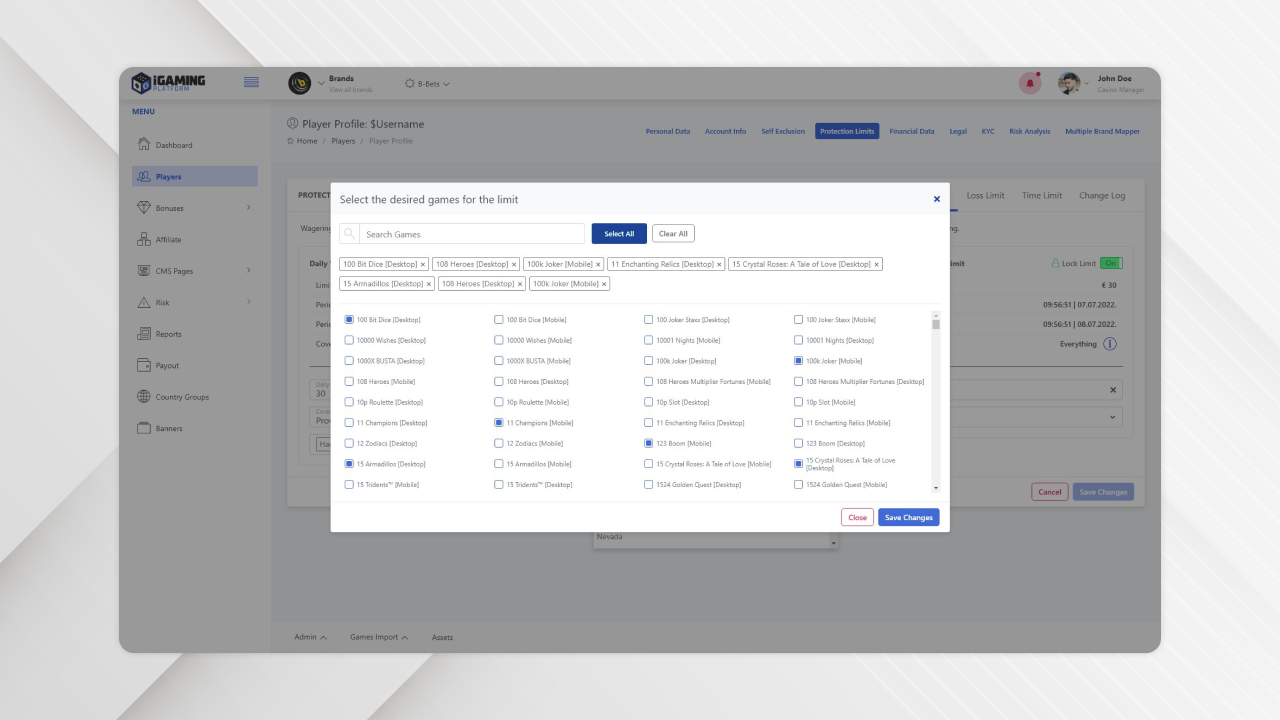Go to the Risk Analysis tab
Viewport: 1280px width, 720px height.
(x=1030, y=131)
